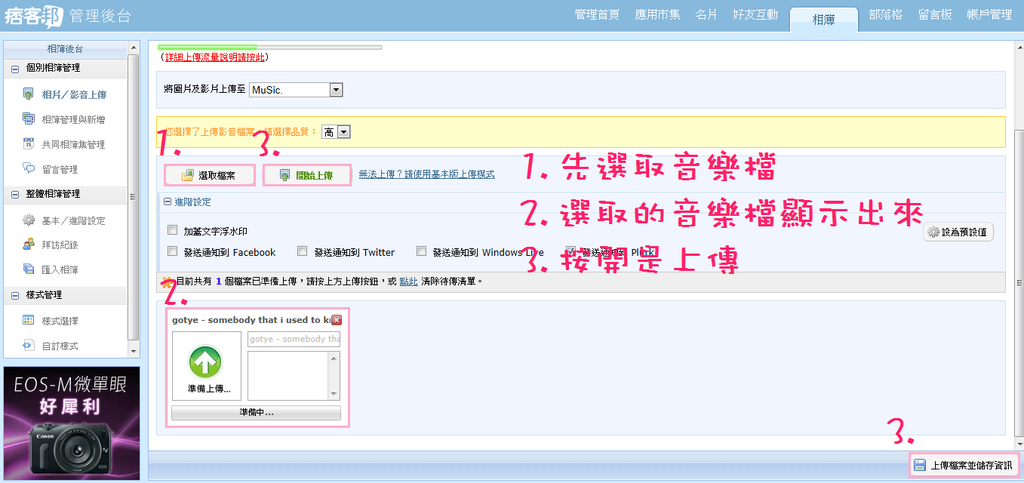The width and height of the screenshot is (1024, 483).
Task: Open 樣式選擇 in the sidebar
Action: [59, 321]
